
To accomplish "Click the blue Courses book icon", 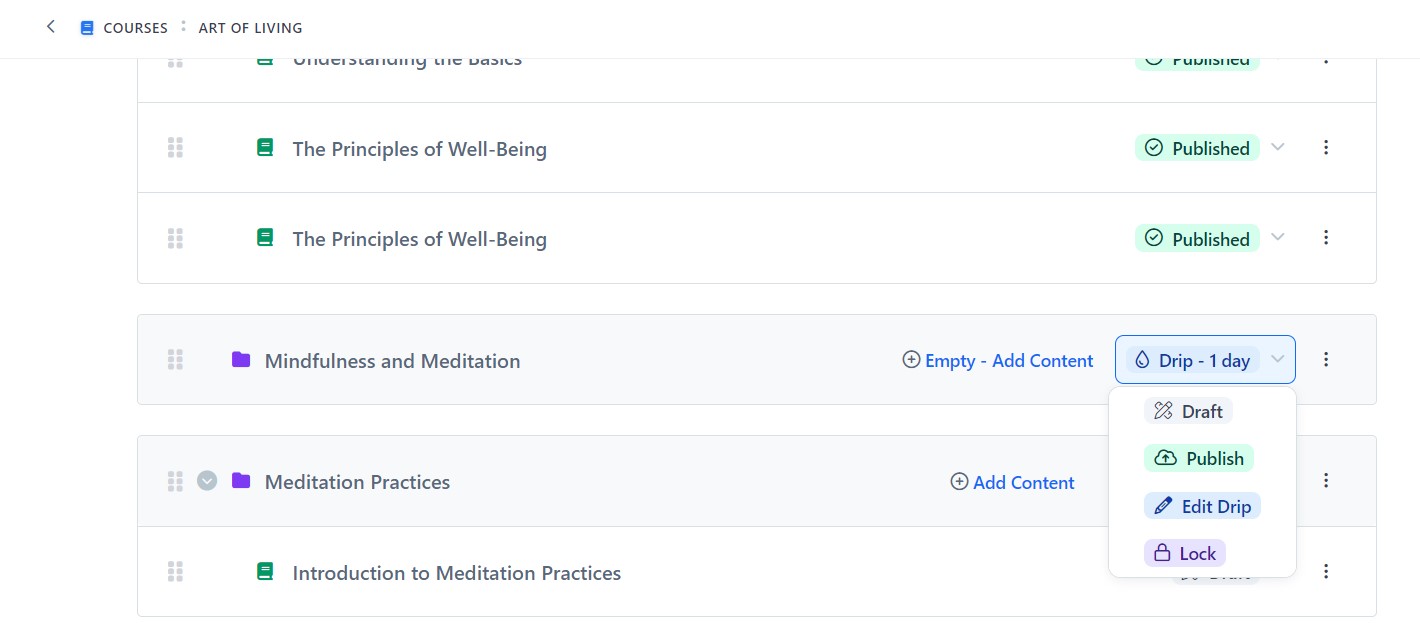I will point(87,28).
